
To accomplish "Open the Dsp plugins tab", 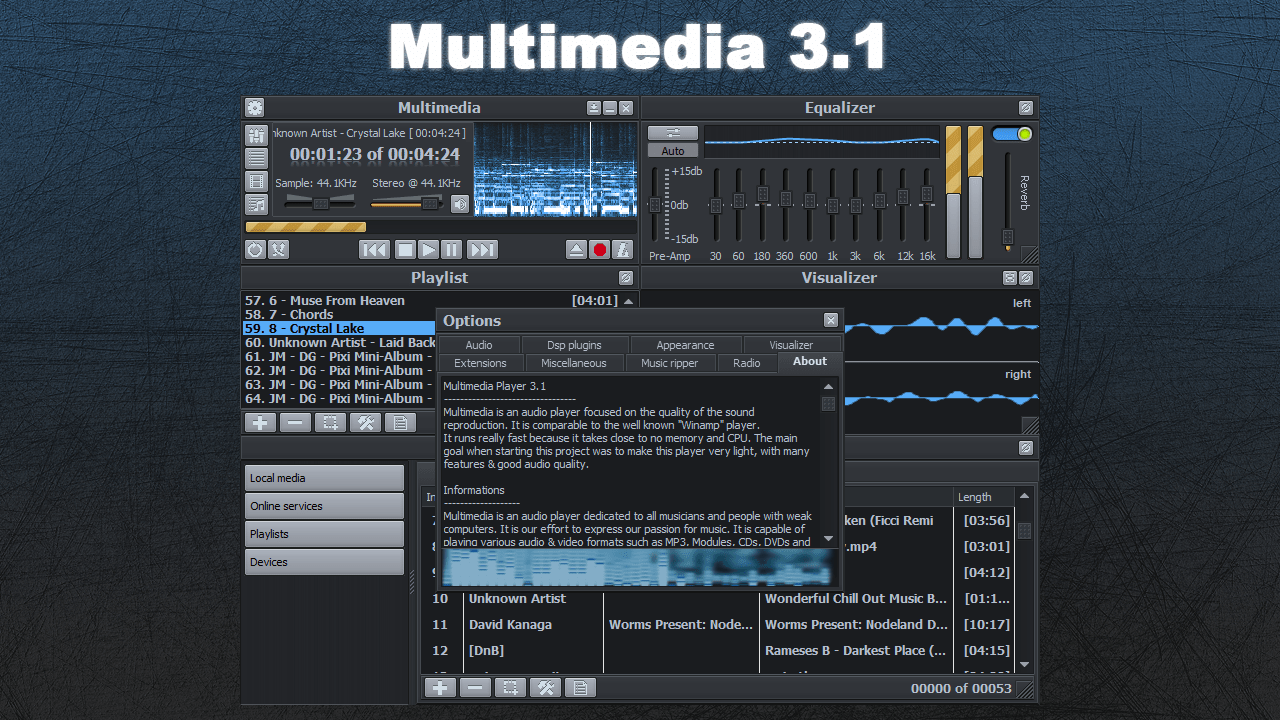I will (x=574, y=345).
